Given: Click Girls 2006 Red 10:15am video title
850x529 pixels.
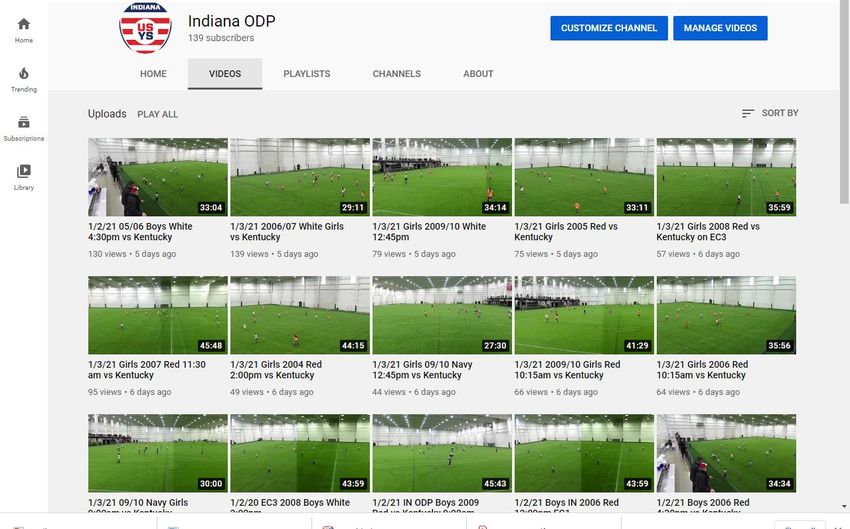Looking at the screenshot, I should [702, 370].
